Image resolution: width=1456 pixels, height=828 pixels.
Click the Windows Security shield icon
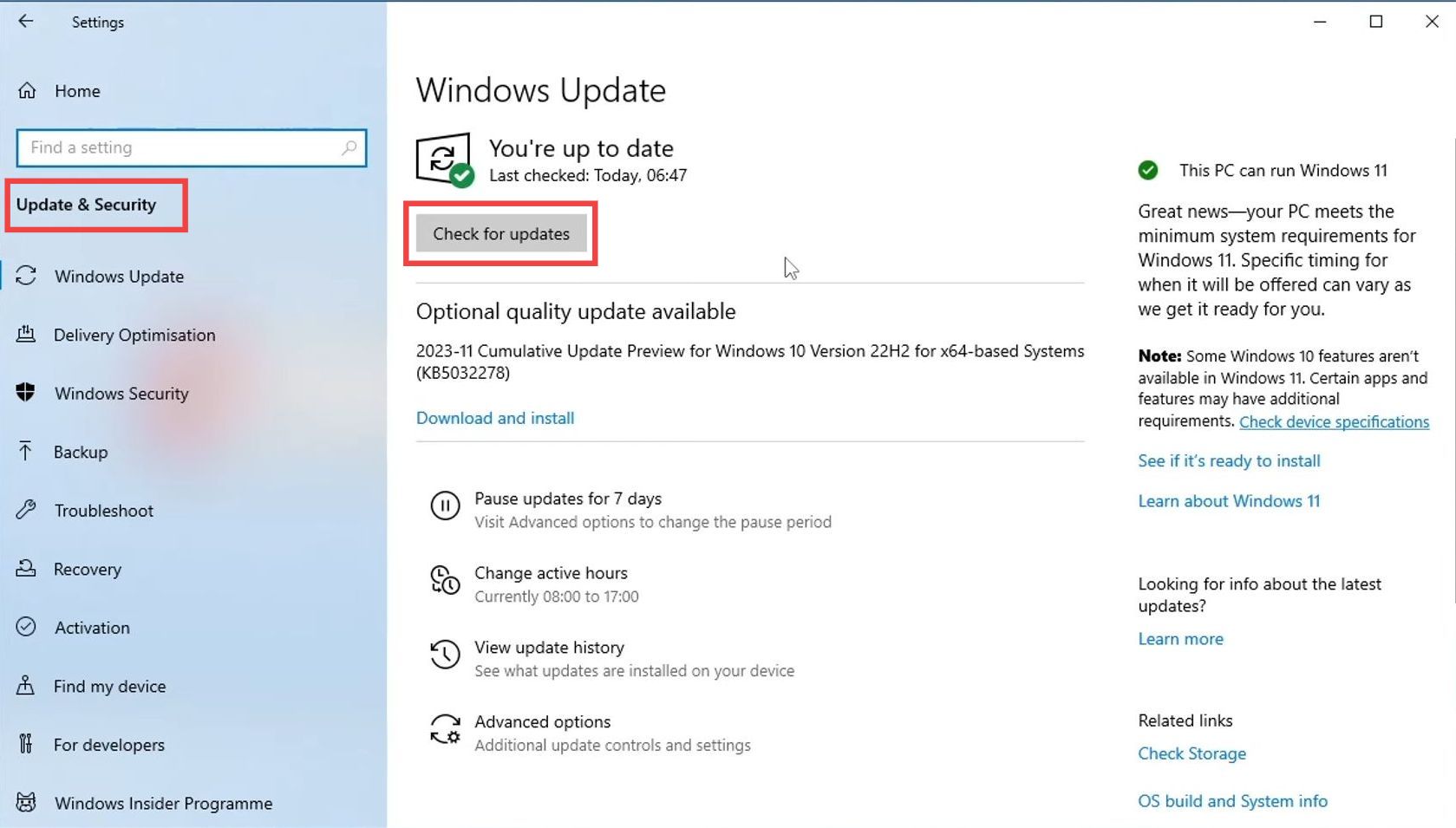(26, 392)
